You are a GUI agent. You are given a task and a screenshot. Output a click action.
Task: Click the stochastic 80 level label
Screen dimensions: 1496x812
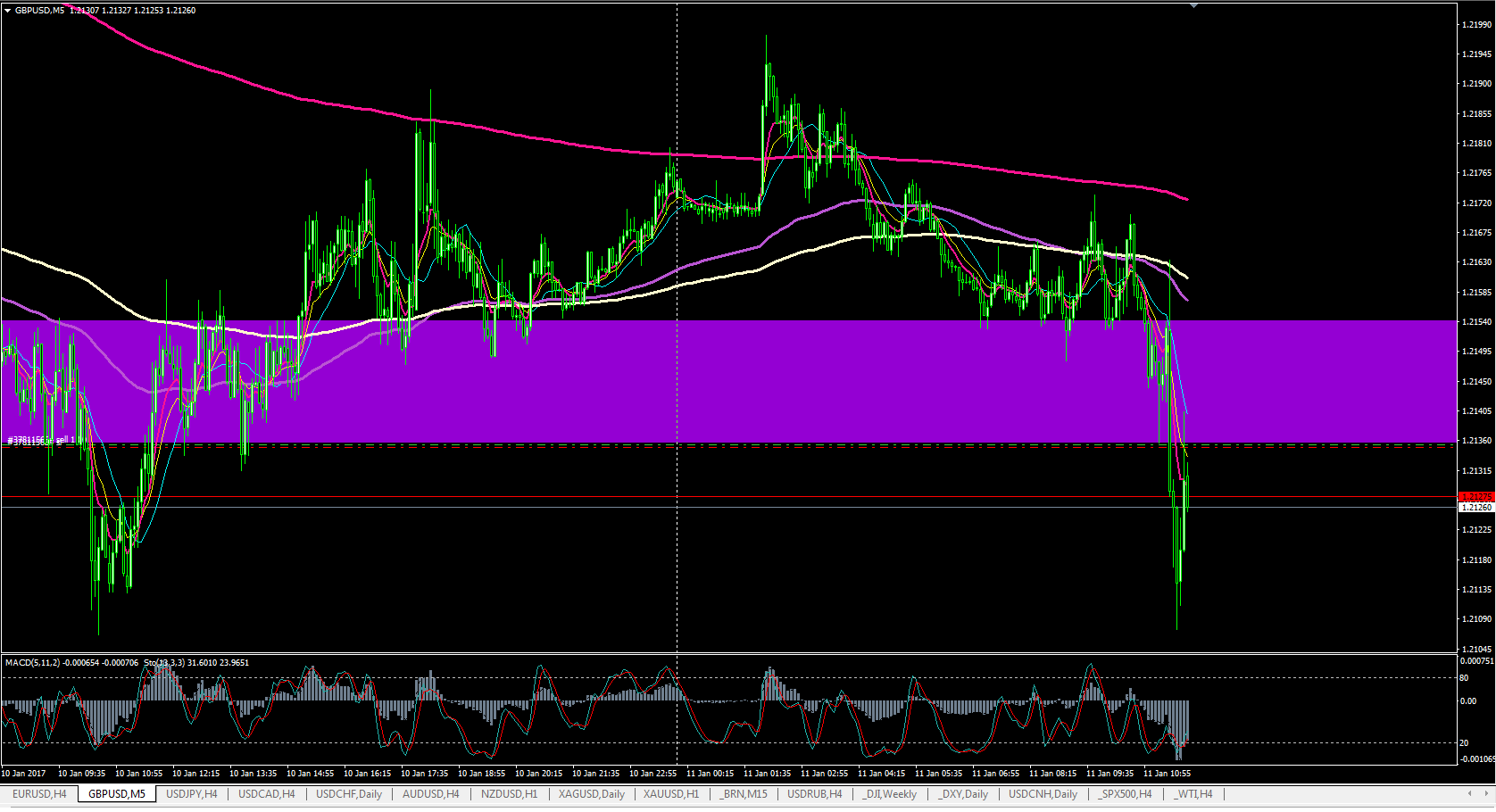click(1464, 678)
